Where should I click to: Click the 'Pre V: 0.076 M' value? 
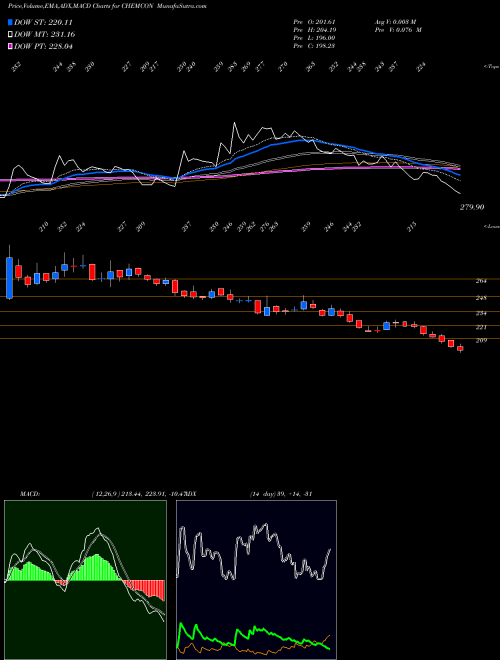(x=398, y=30)
